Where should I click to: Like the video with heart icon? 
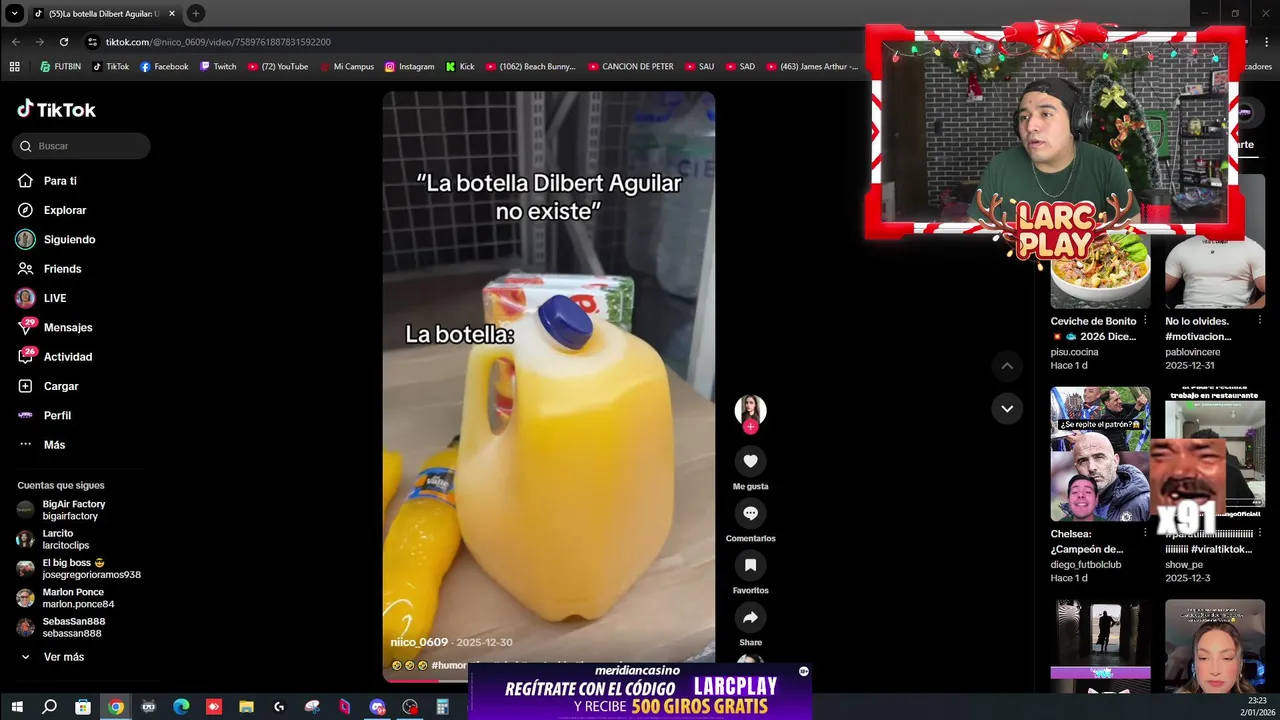point(750,461)
